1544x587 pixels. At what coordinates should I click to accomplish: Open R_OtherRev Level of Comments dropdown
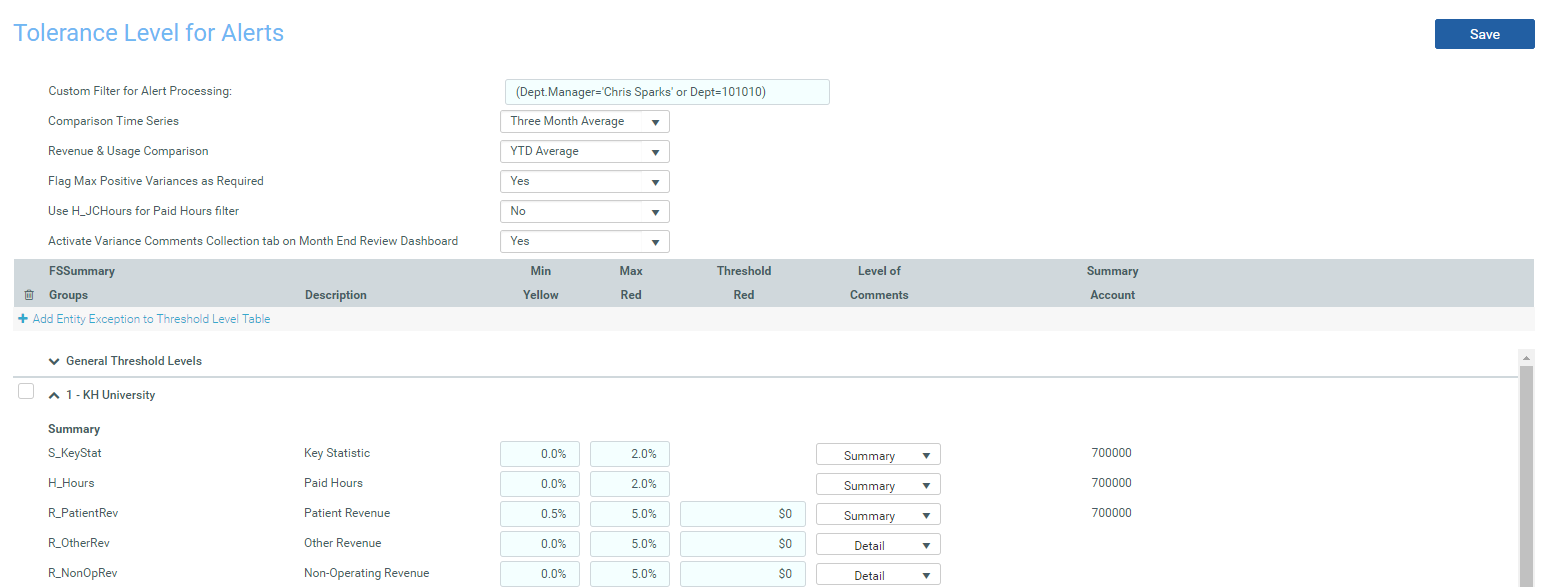click(878, 545)
